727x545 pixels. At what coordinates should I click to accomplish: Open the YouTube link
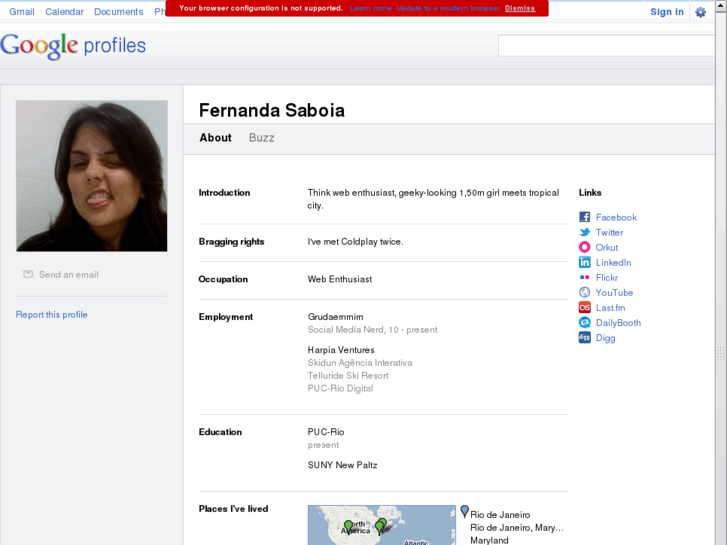[x=614, y=293]
